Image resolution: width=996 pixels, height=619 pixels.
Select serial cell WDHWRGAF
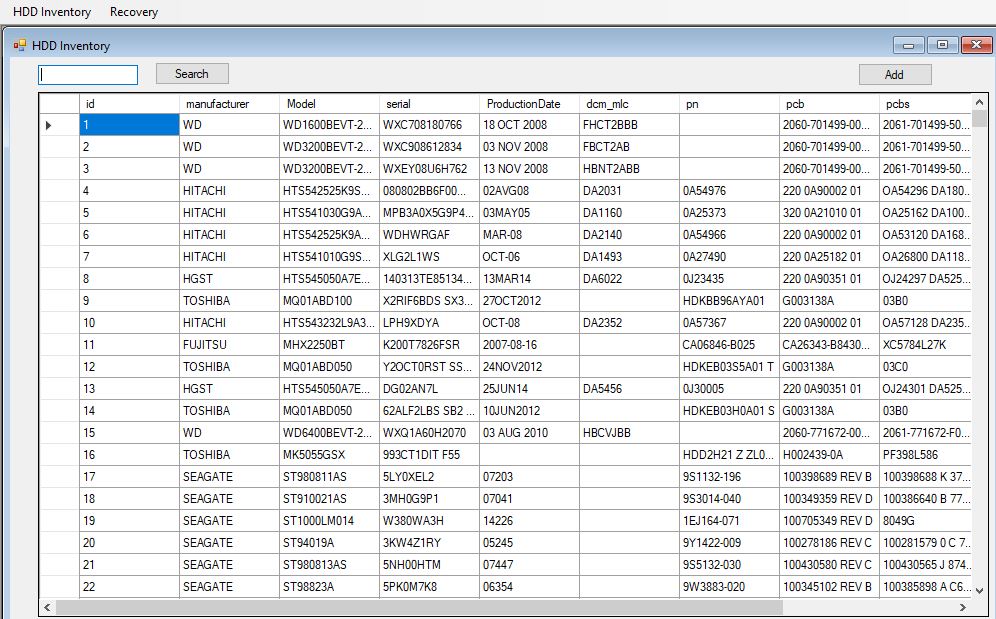pyautogui.click(x=429, y=235)
